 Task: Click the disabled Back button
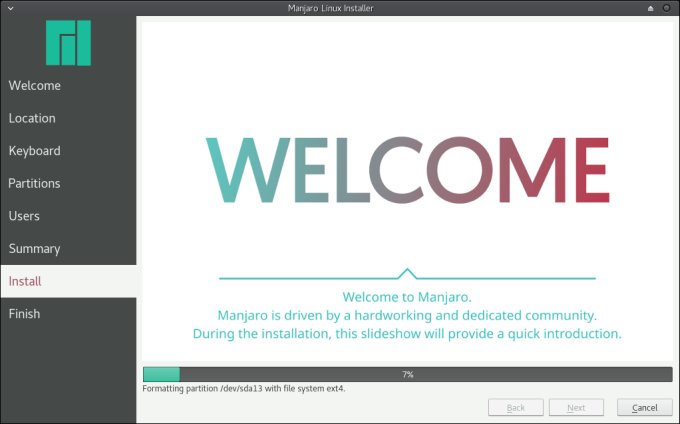[x=516, y=408]
